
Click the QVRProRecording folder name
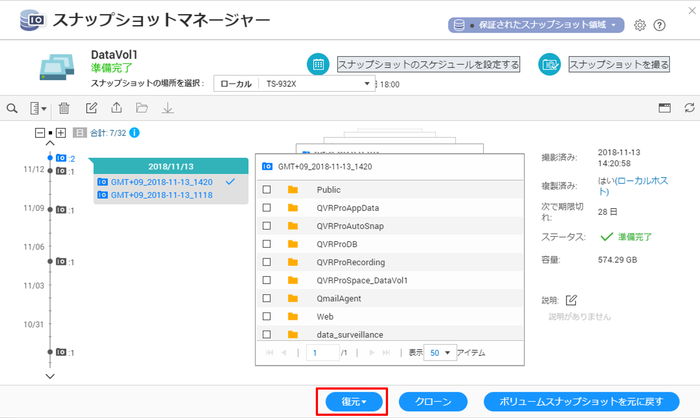coord(351,262)
